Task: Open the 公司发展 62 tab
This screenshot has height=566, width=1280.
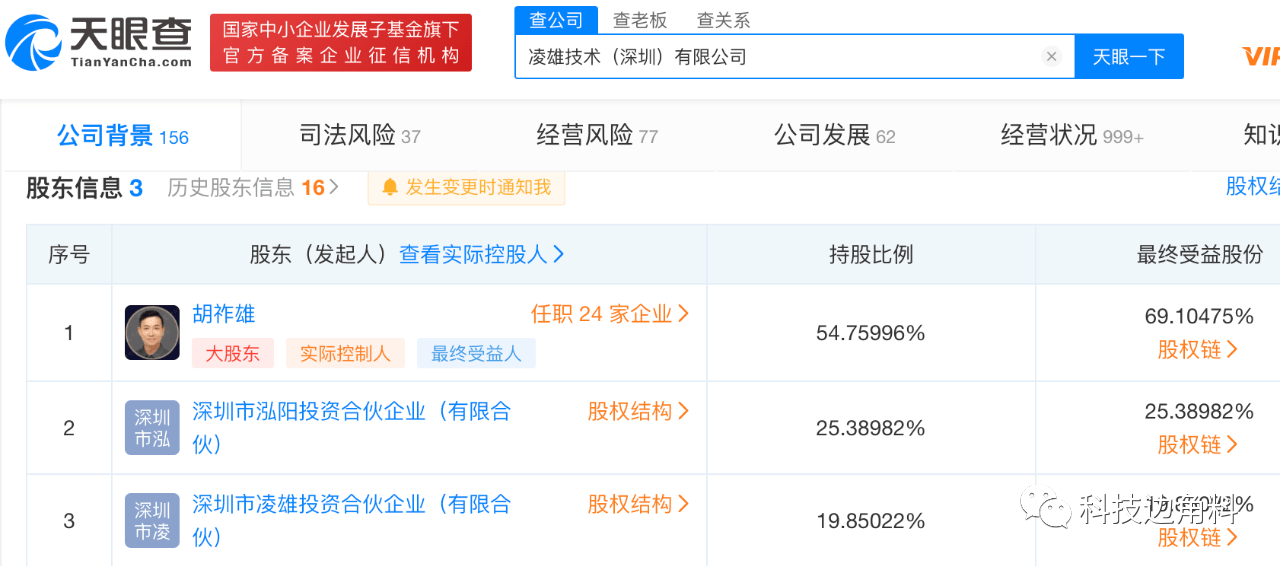Action: (835, 136)
